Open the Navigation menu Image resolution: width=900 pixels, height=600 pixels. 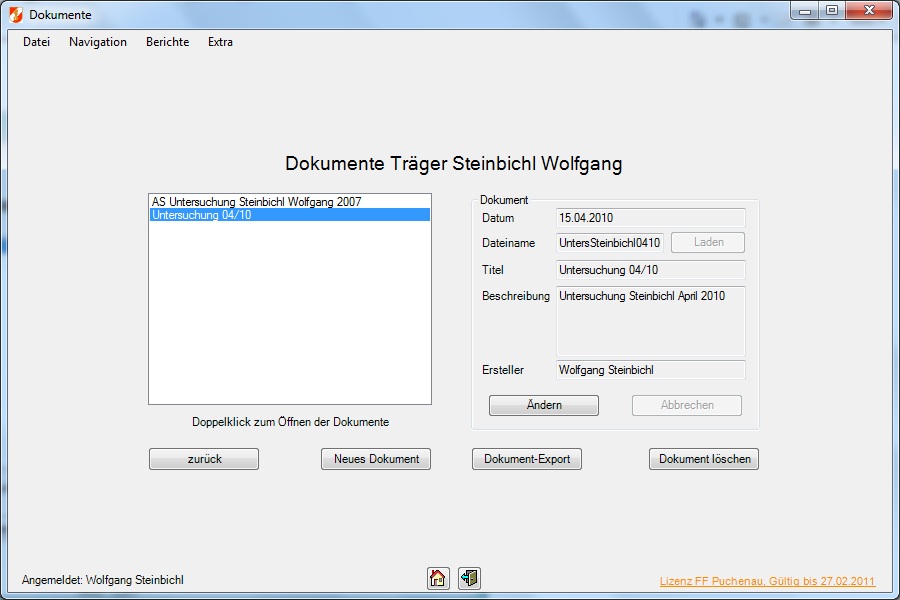click(98, 42)
